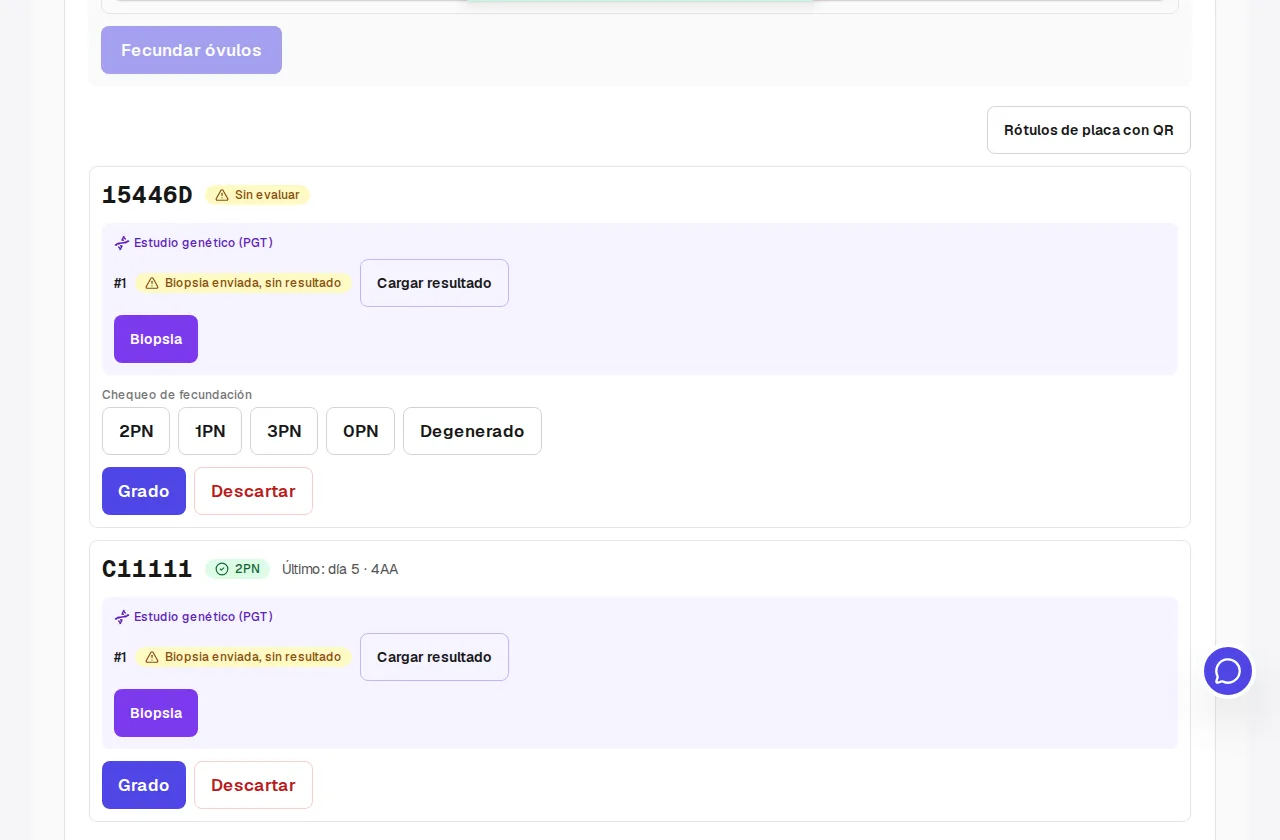Select 2PN fertilization check for 15446D
Screen dimensions: 1280x840
point(136,431)
